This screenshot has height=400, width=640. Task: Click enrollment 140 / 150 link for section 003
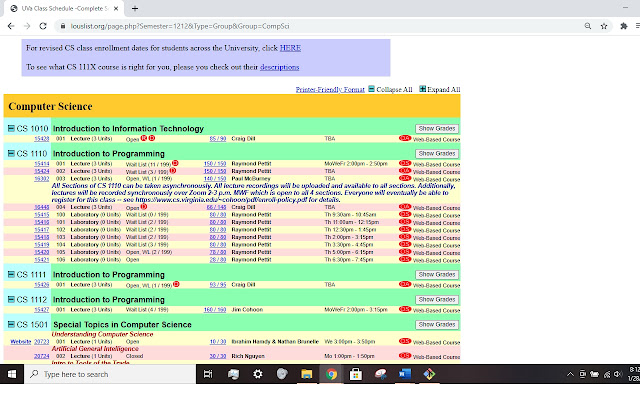tap(215, 178)
